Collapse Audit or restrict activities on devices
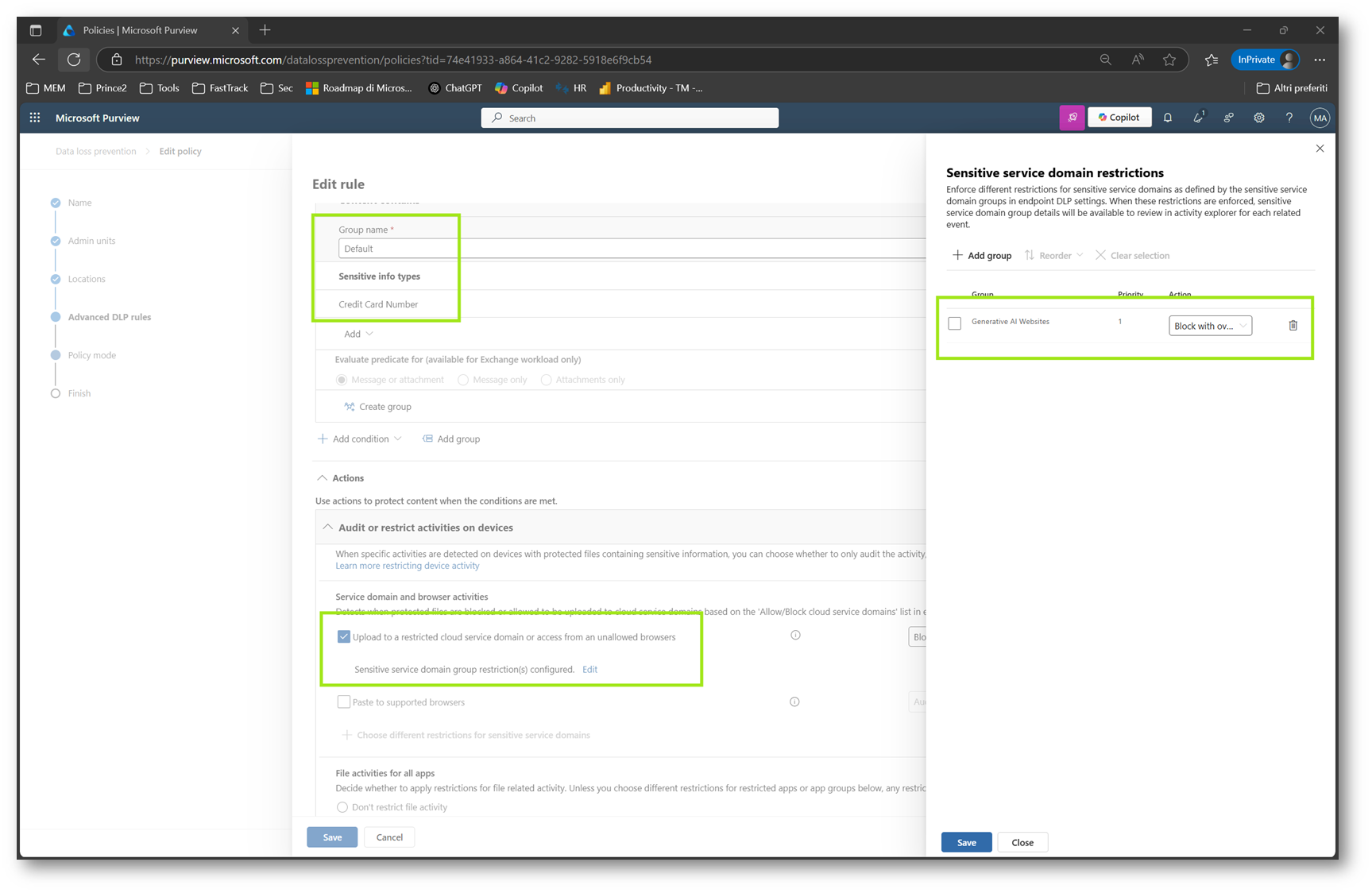The image size is (1372, 893). (328, 527)
